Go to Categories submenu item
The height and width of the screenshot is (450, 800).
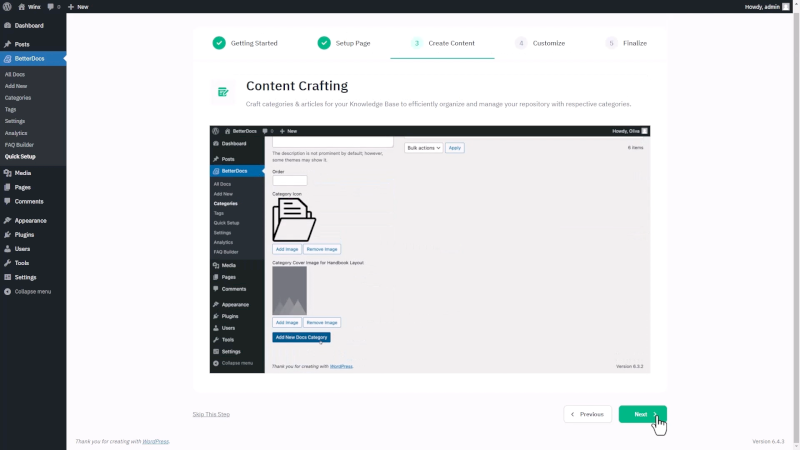[x=18, y=98]
